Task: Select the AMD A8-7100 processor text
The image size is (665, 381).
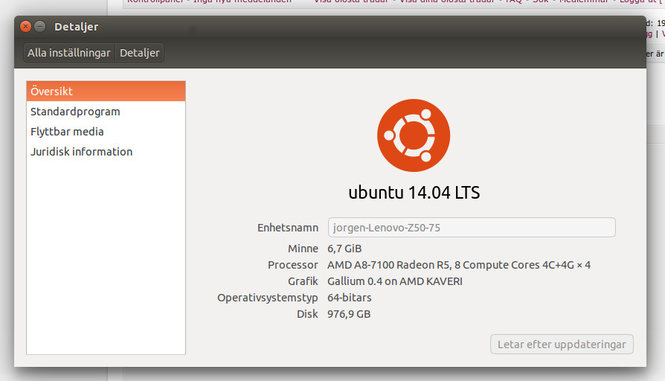Action: click(x=459, y=265)
